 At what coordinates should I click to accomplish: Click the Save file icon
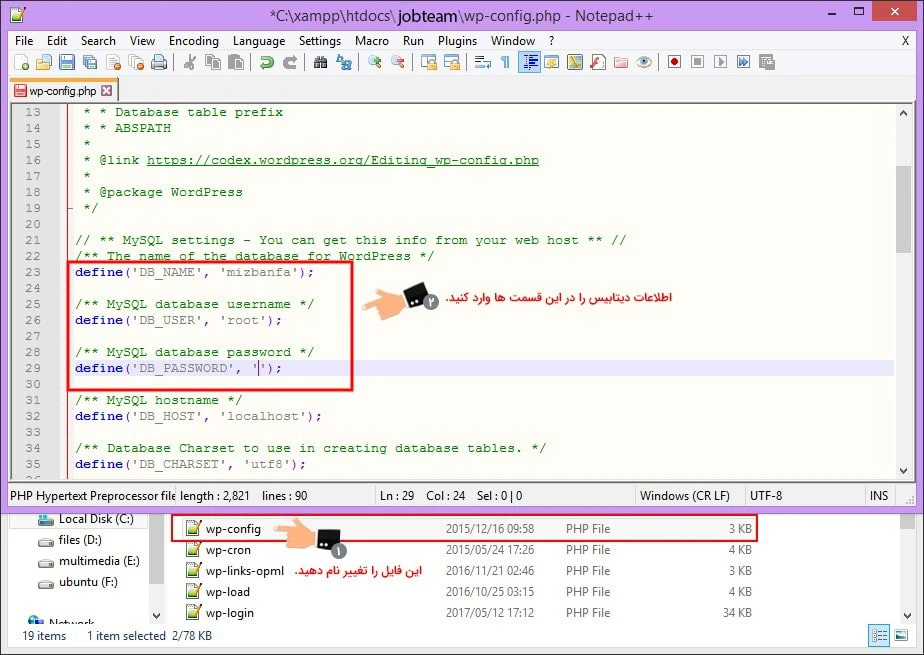pos(67,62)
